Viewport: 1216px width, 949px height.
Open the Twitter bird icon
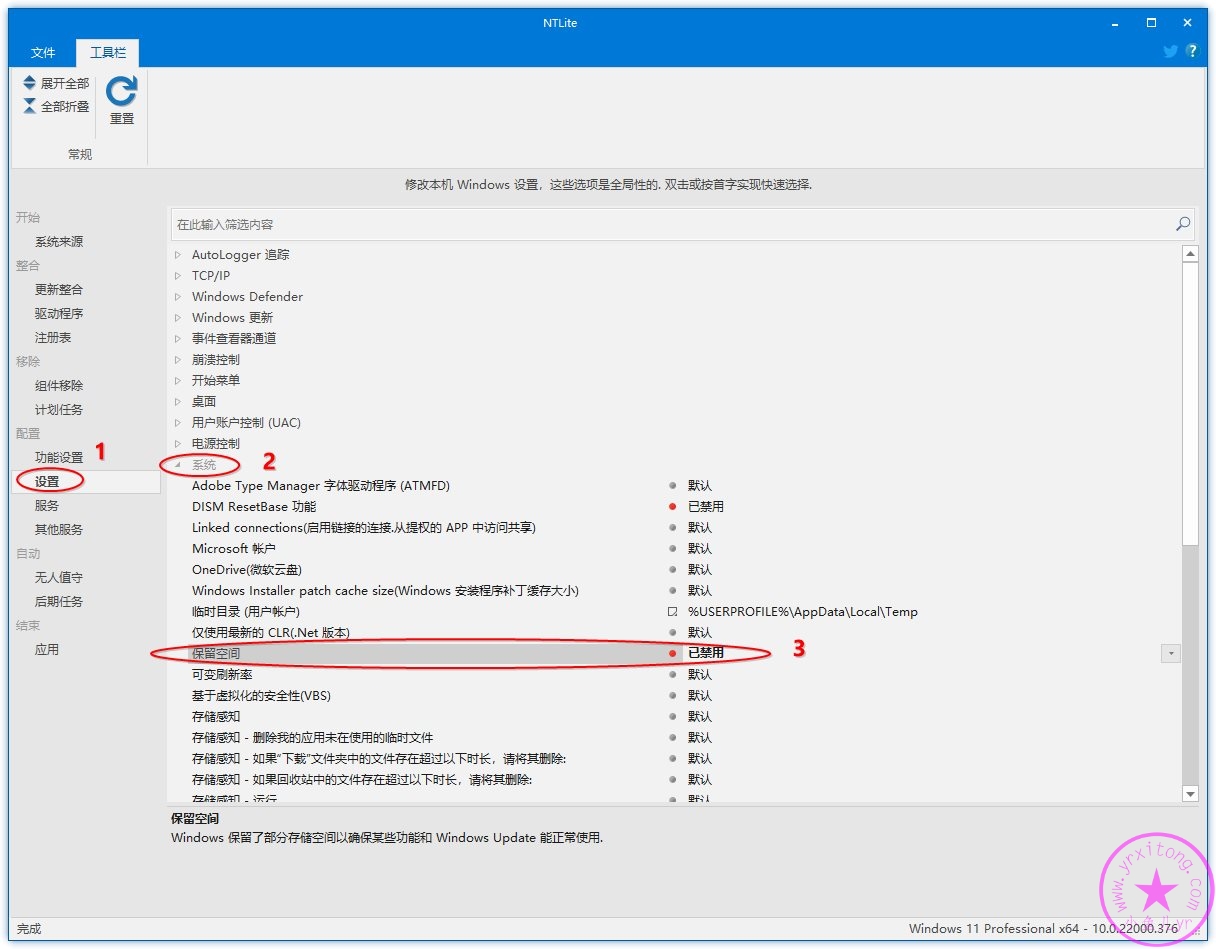(x=1170, y=51)
